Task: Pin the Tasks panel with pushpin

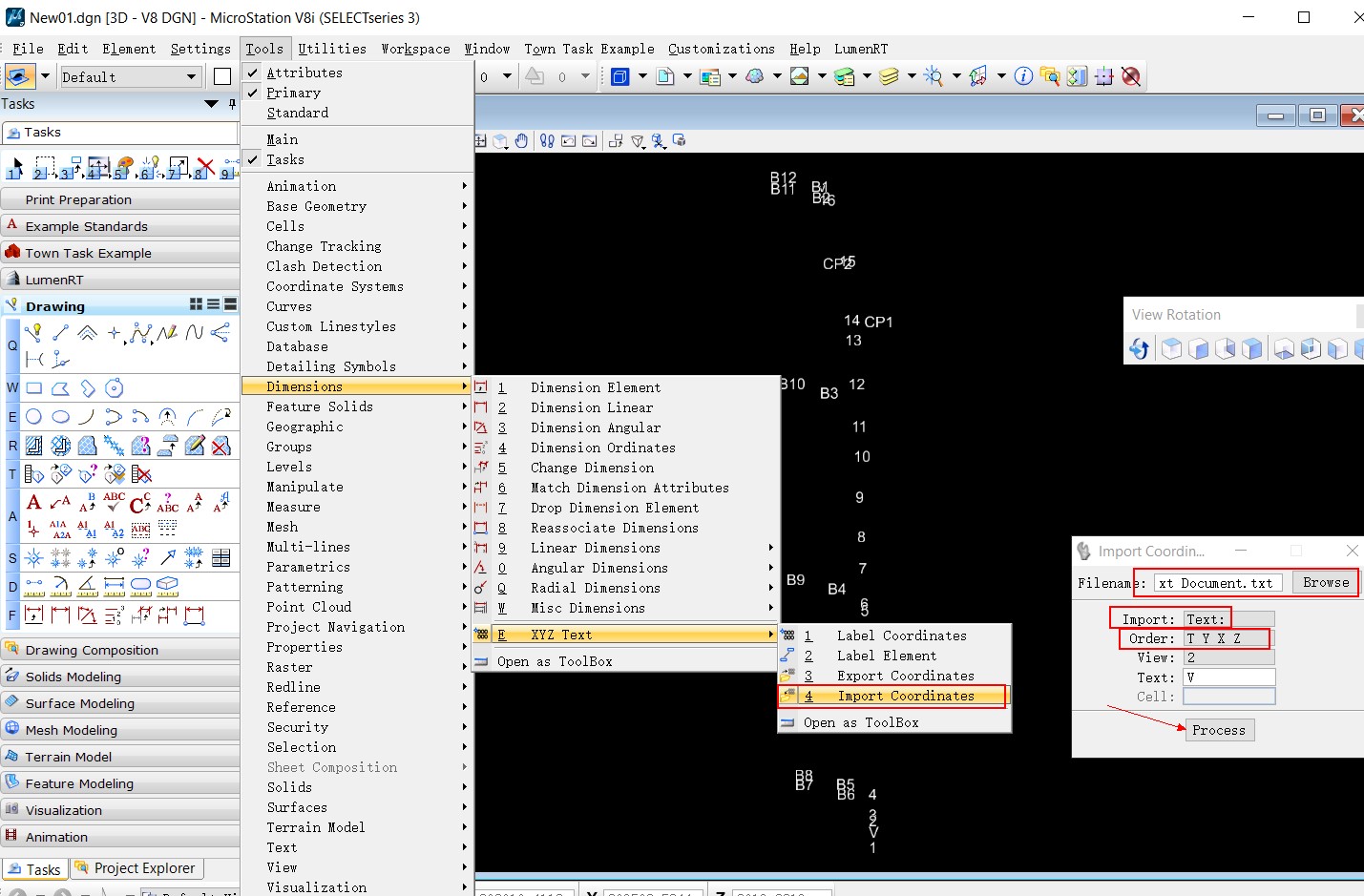Action: [x=232, y=104]
